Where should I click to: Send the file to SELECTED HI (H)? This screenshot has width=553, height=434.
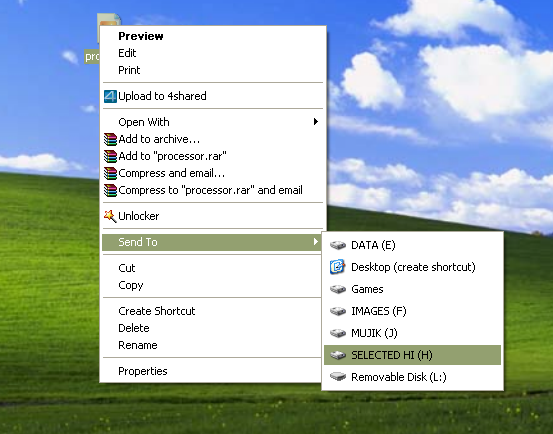coord(412,355)
